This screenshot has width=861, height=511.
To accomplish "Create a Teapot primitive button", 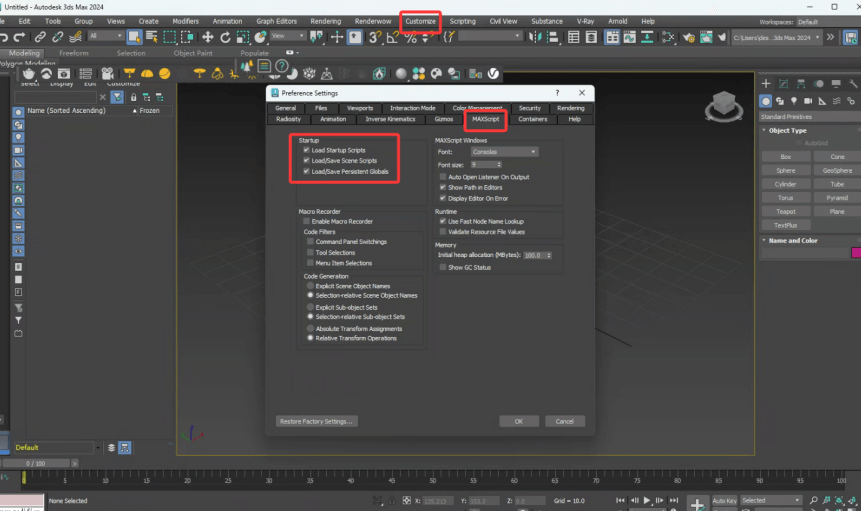I will pos(786,211).
